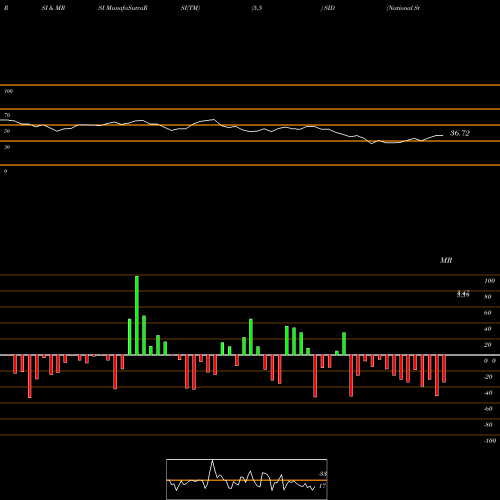
Task: Click the white RSI line endpoint near 36.72
Action: [443, 135]
